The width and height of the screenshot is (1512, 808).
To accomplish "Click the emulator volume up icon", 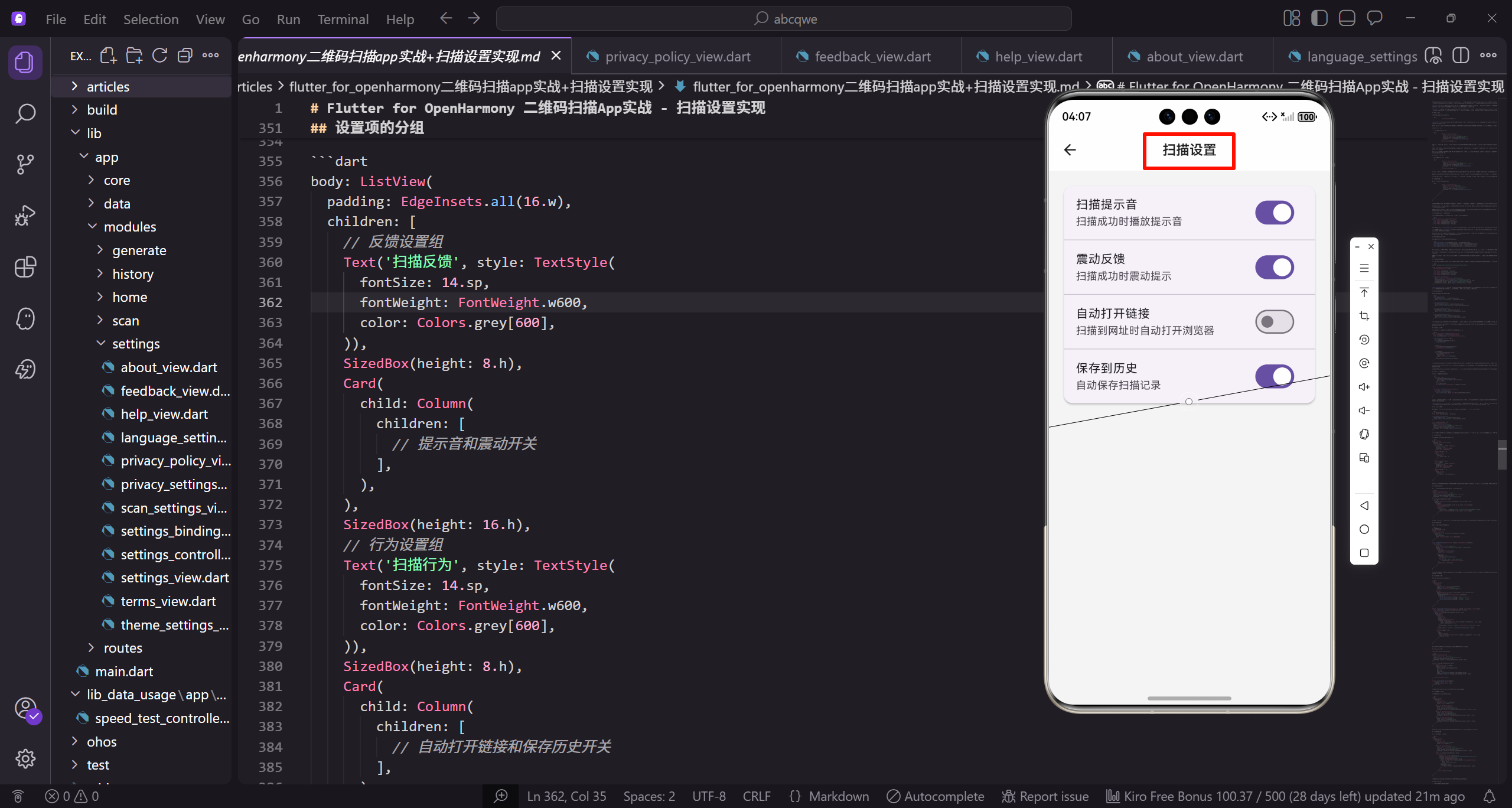I will tap(1364, 387).
